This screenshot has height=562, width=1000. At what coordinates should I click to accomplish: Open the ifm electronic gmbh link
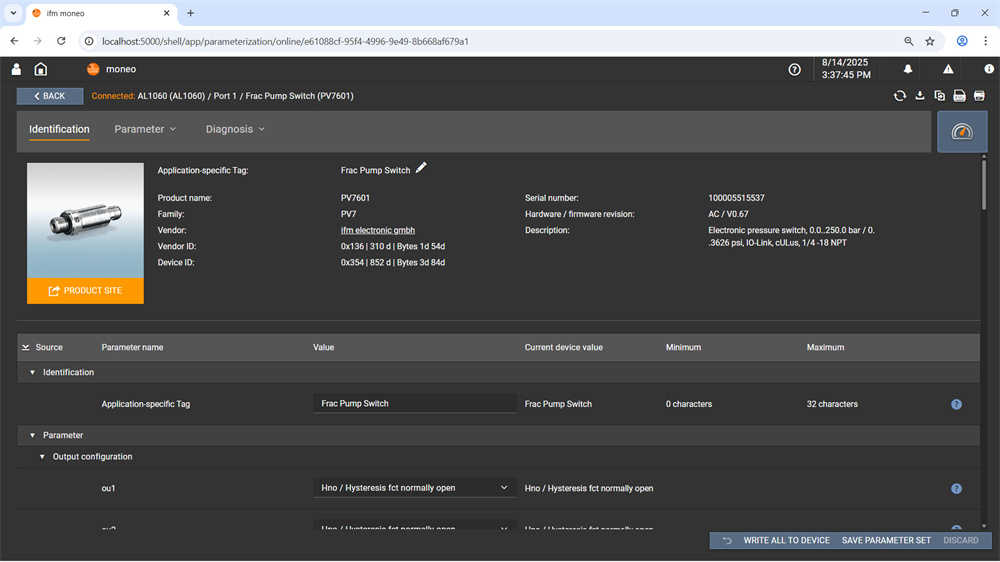tap(378, 230)
